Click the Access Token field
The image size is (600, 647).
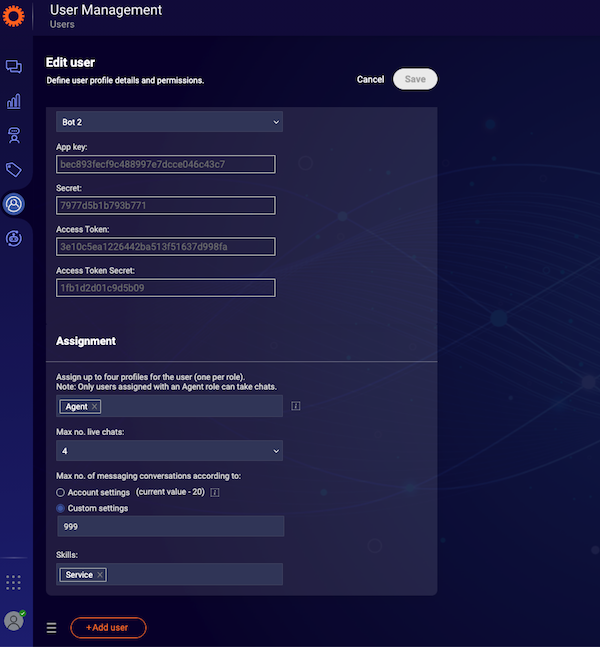[166, 247]
